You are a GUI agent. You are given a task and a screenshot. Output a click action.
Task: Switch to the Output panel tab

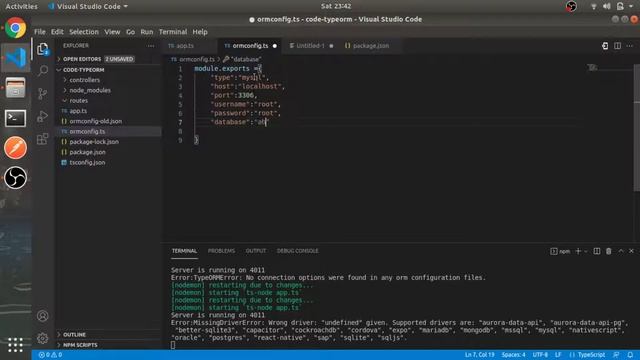coord(256,251)
